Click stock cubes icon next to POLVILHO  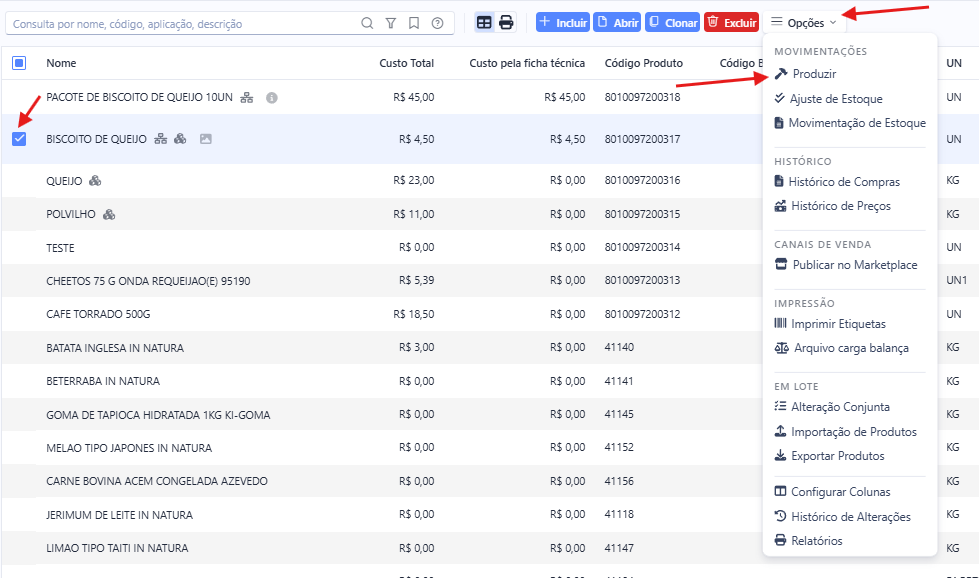tap(109, 214)
